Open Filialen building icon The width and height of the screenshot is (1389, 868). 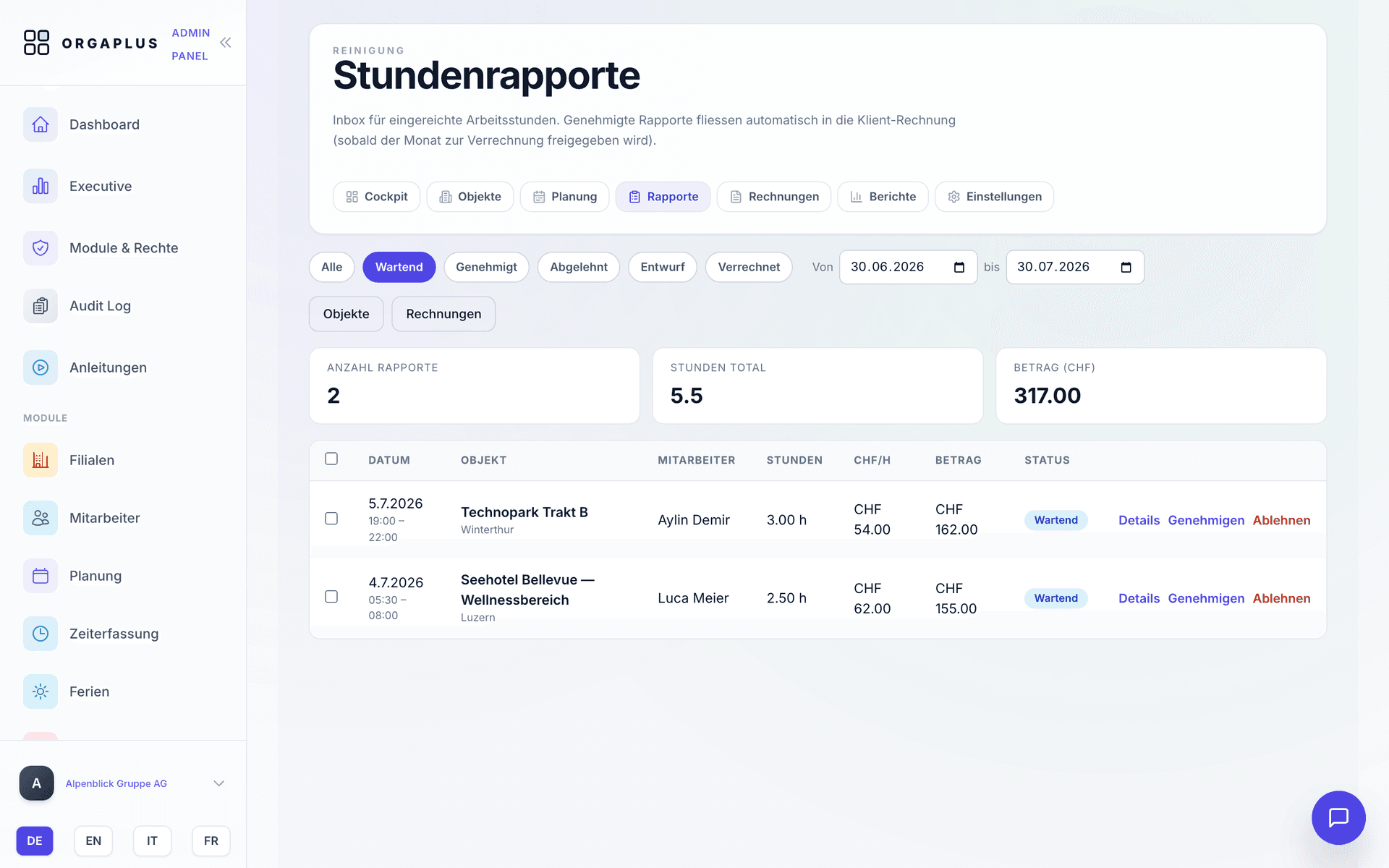pos(41,460)
